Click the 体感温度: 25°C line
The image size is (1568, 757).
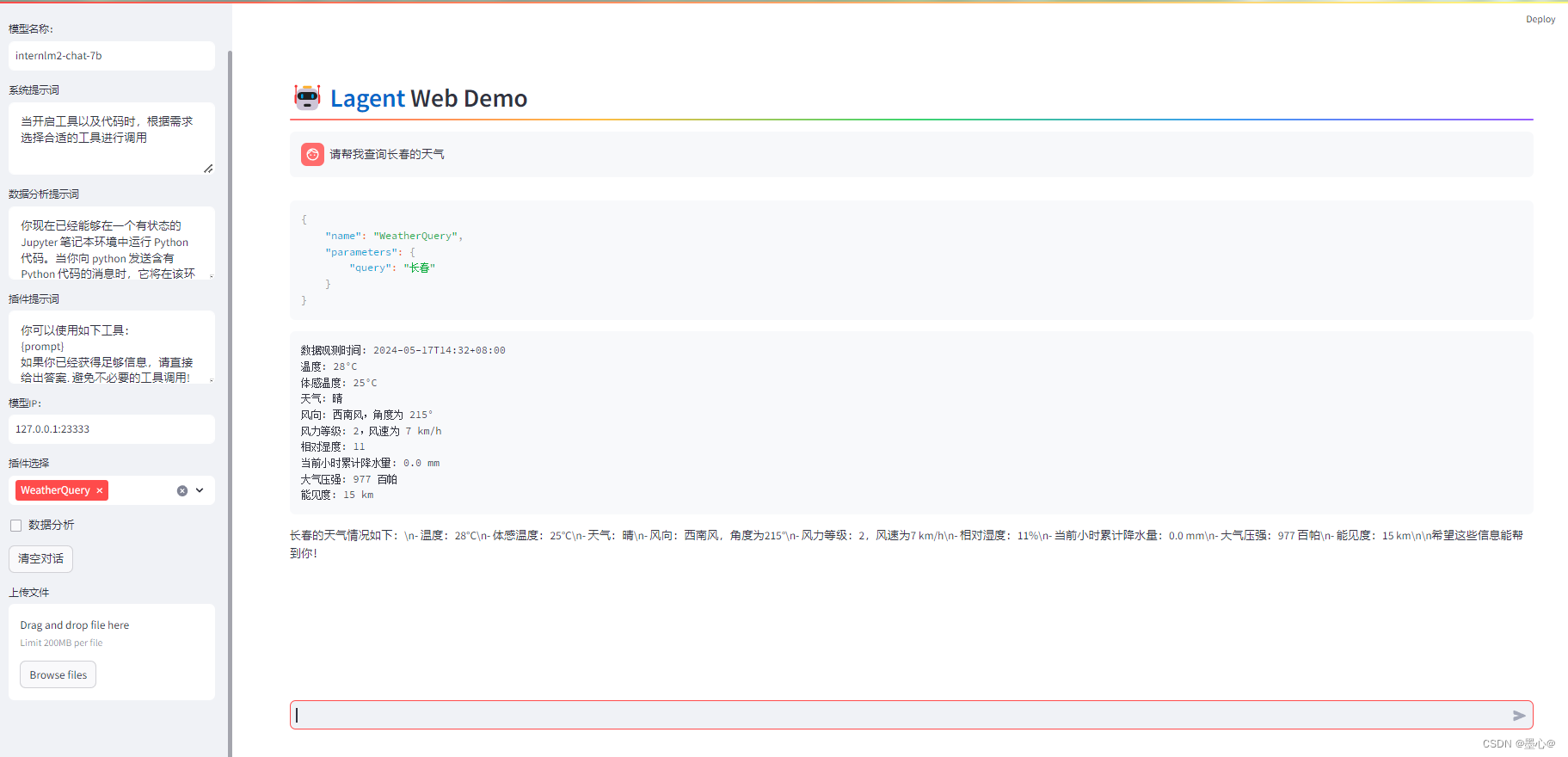click(339, 383)
